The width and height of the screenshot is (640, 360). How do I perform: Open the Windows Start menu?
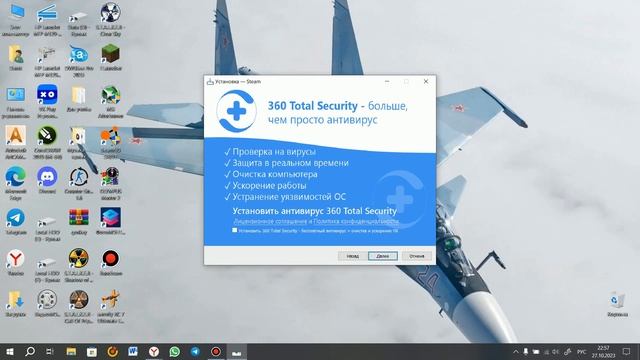[9, 351]
